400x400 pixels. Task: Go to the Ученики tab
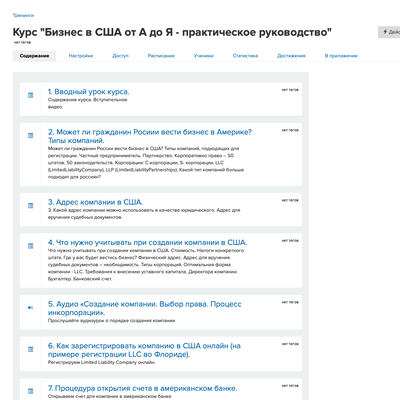[x=204, y=56]
